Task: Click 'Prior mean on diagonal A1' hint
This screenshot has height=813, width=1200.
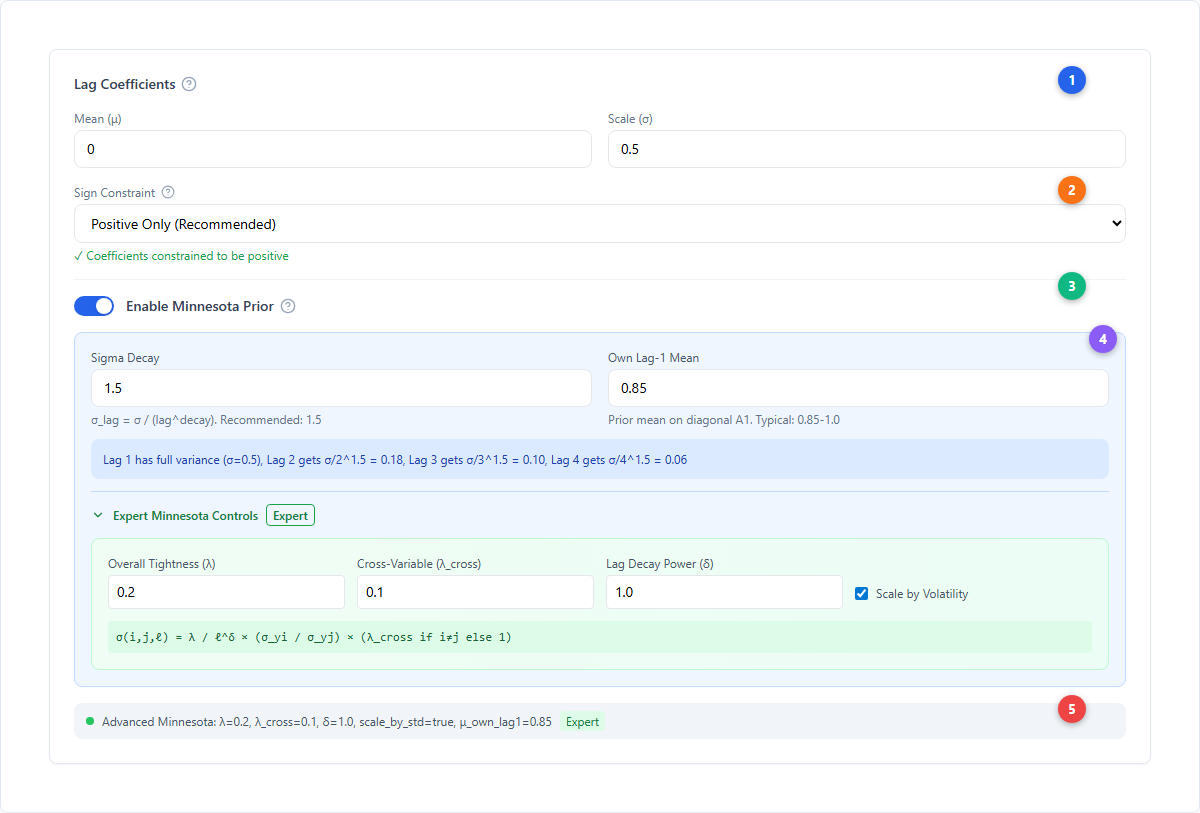Action: (724, 420)
